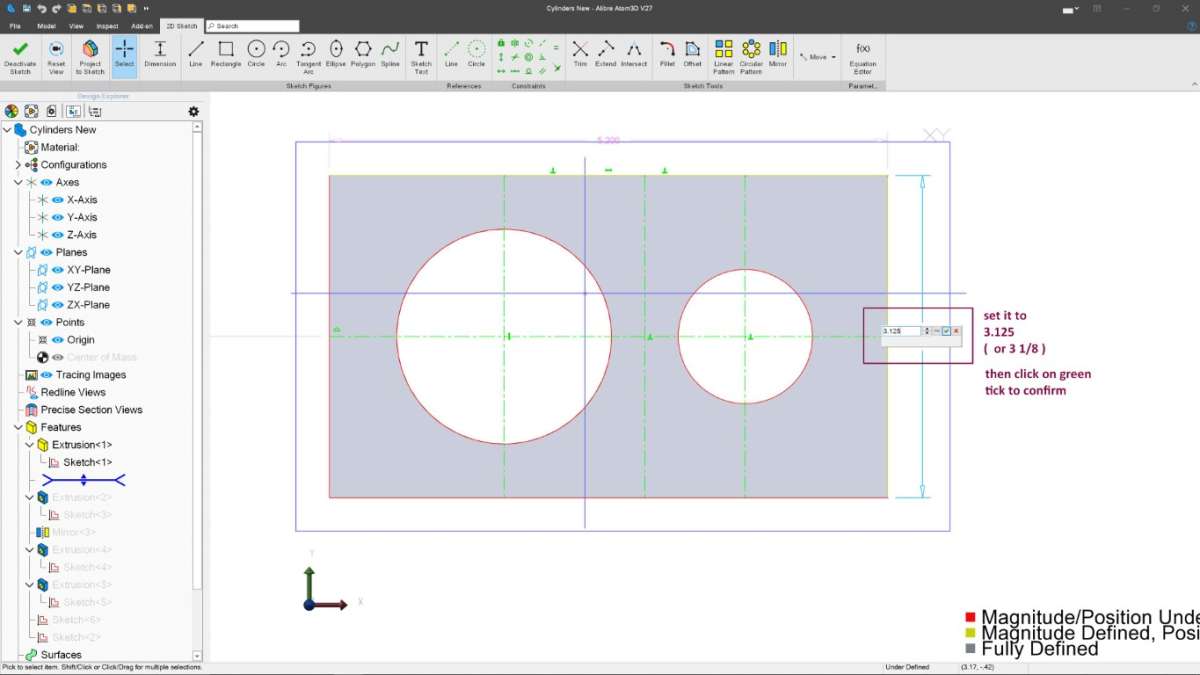Image resolution: width=1200 pixels, height=675 pixels.
Task: Pick the Arc sketch tool
Action: coord(281,54)
